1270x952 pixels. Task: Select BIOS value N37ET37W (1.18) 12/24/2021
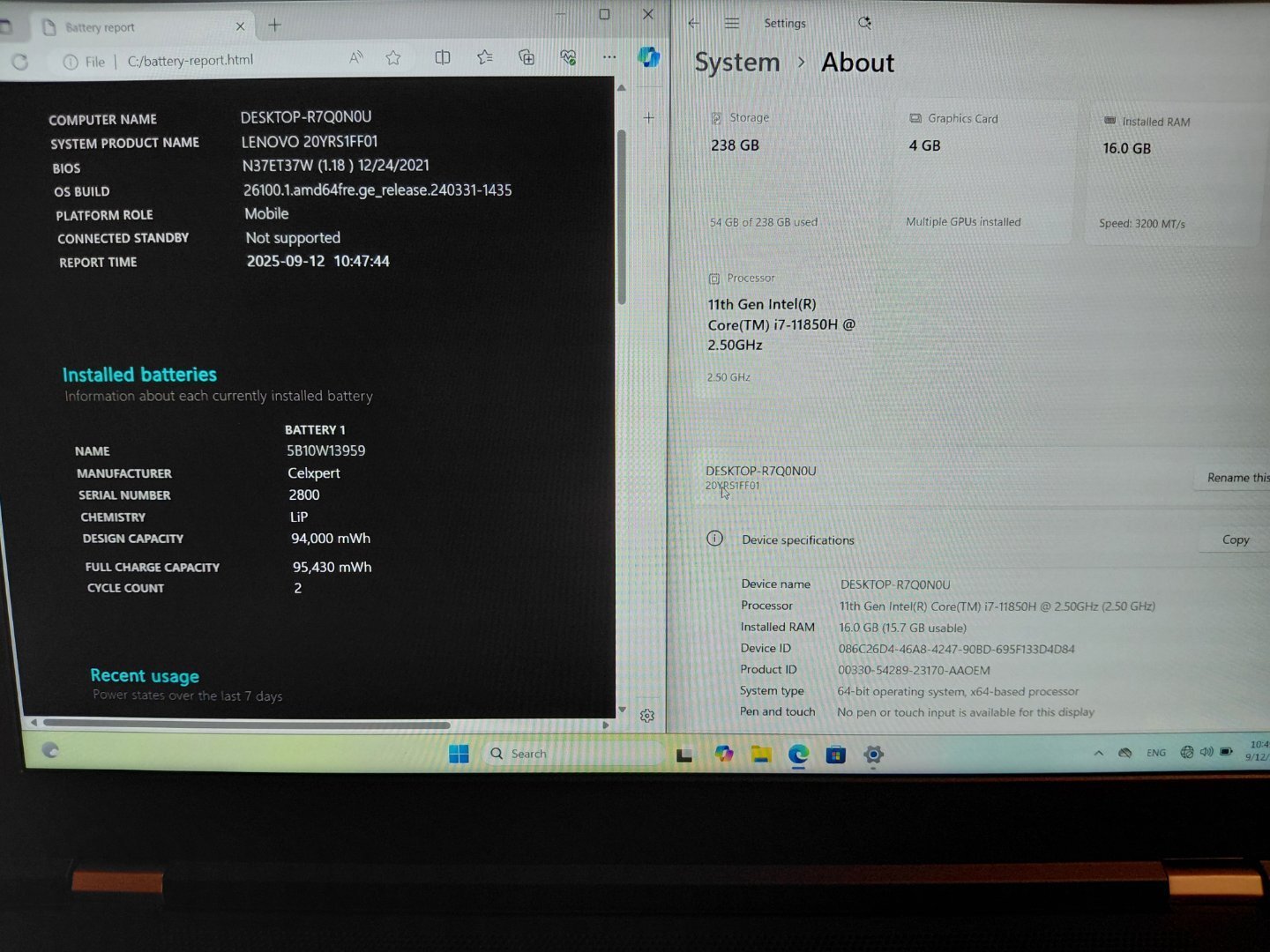(336, 165)
